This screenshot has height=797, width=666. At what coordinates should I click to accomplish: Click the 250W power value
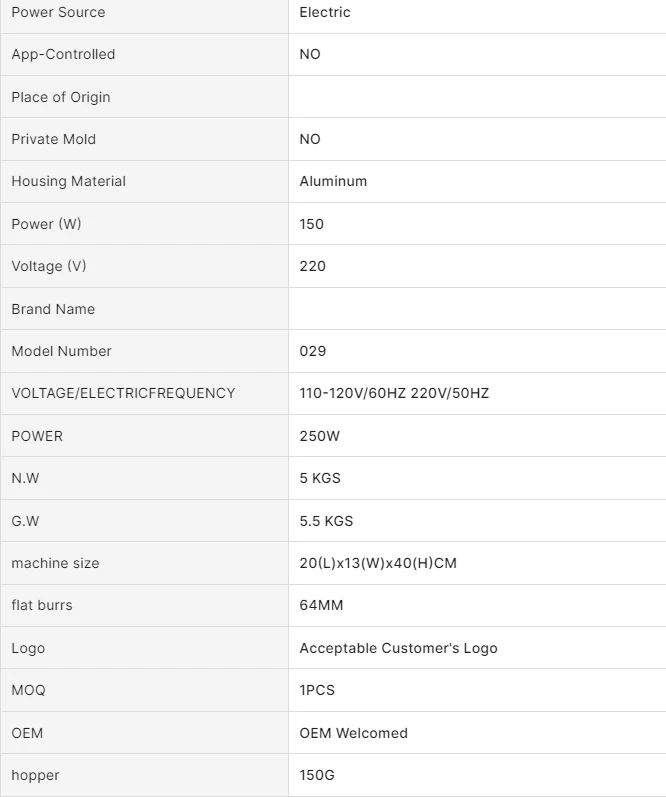click(x=320, y=436)
